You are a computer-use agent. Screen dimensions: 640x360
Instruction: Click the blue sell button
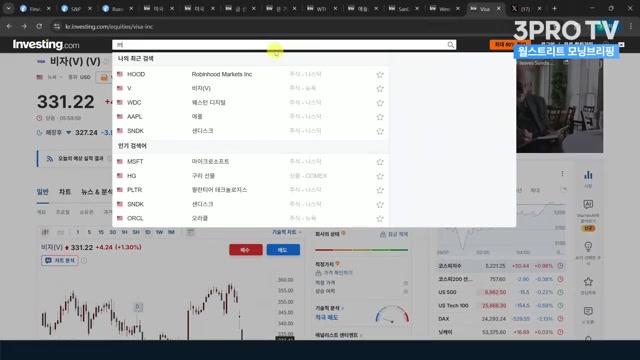(283, 250)
